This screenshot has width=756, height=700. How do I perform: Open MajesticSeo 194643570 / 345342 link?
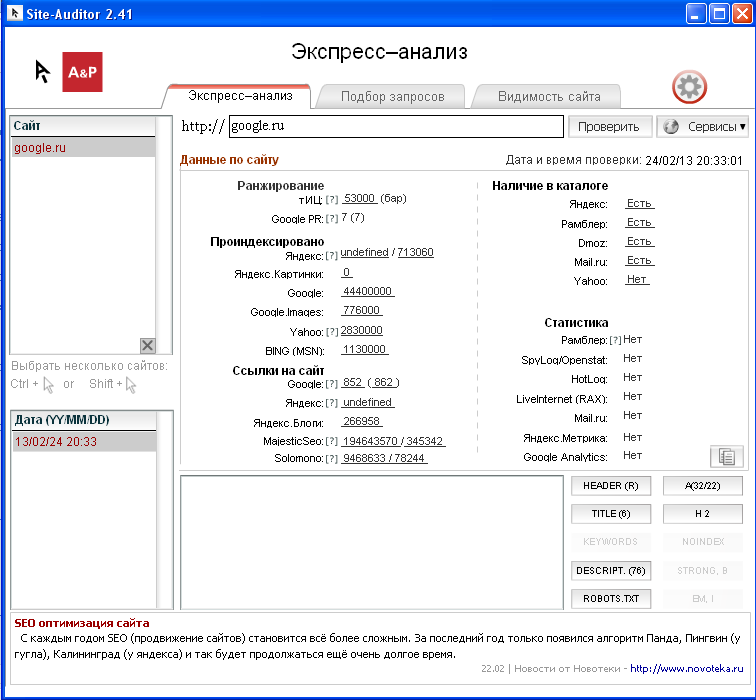393,441
